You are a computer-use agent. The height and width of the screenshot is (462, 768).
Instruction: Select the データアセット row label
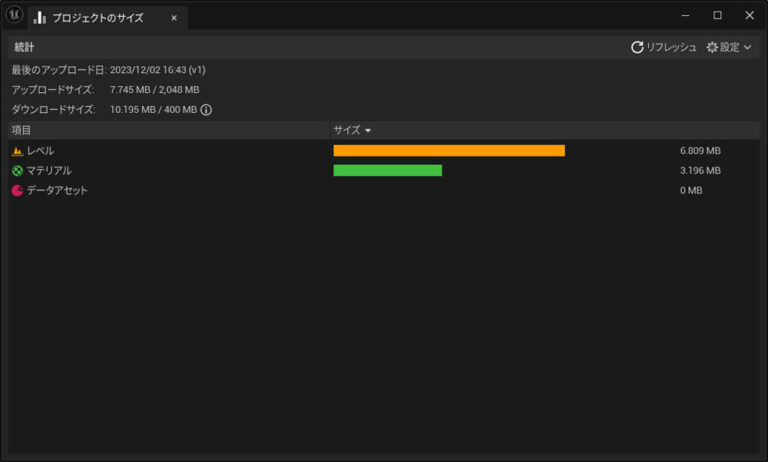pyautogui.click(x=57, y=190)
